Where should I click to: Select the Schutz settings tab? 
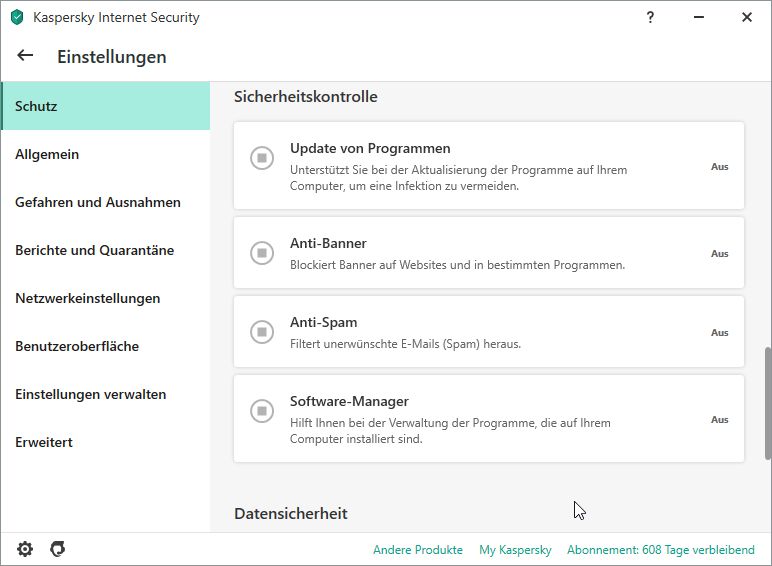(x=105, y=106)
